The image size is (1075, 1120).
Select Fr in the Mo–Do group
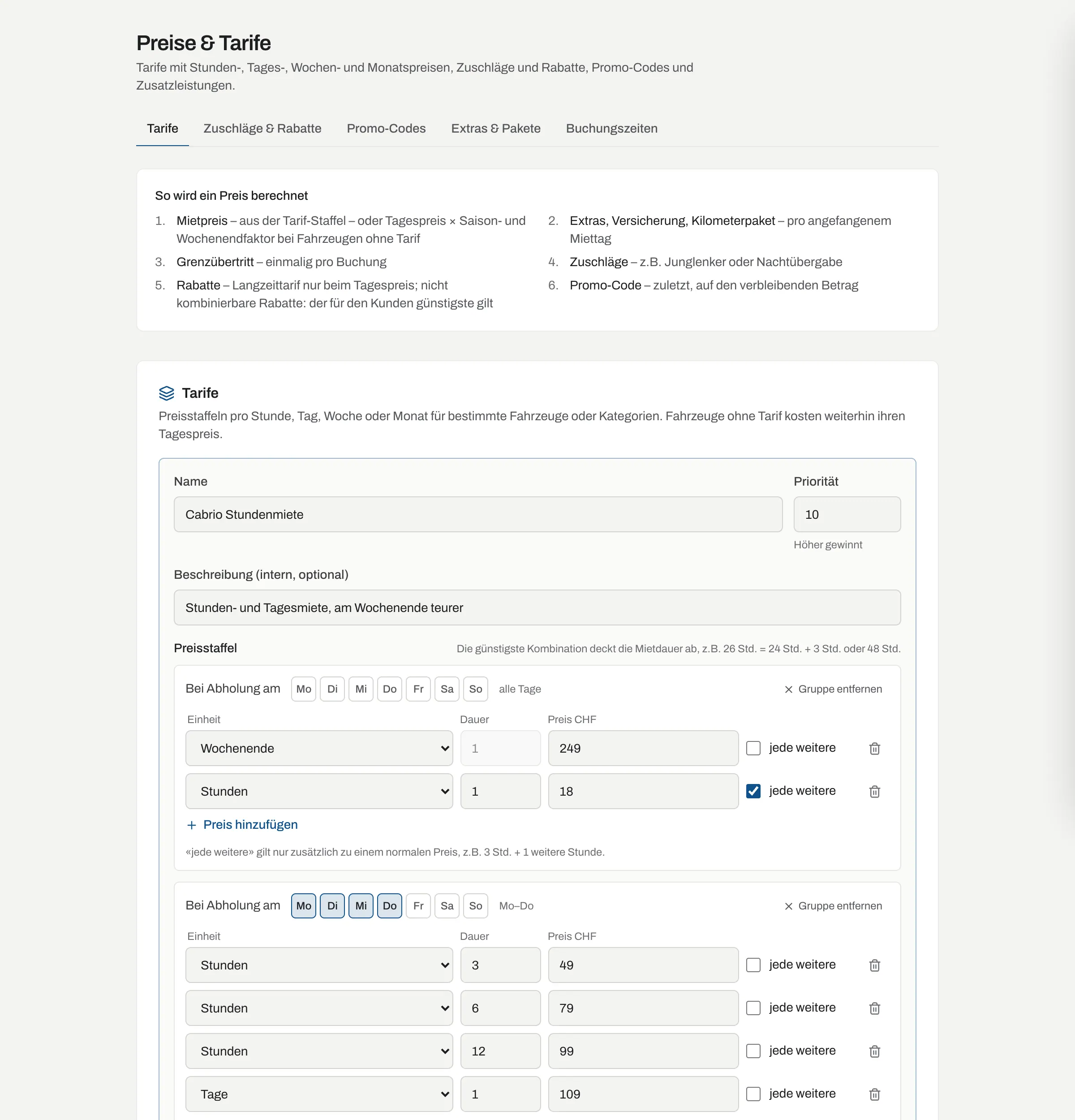[x=418, y=906]
